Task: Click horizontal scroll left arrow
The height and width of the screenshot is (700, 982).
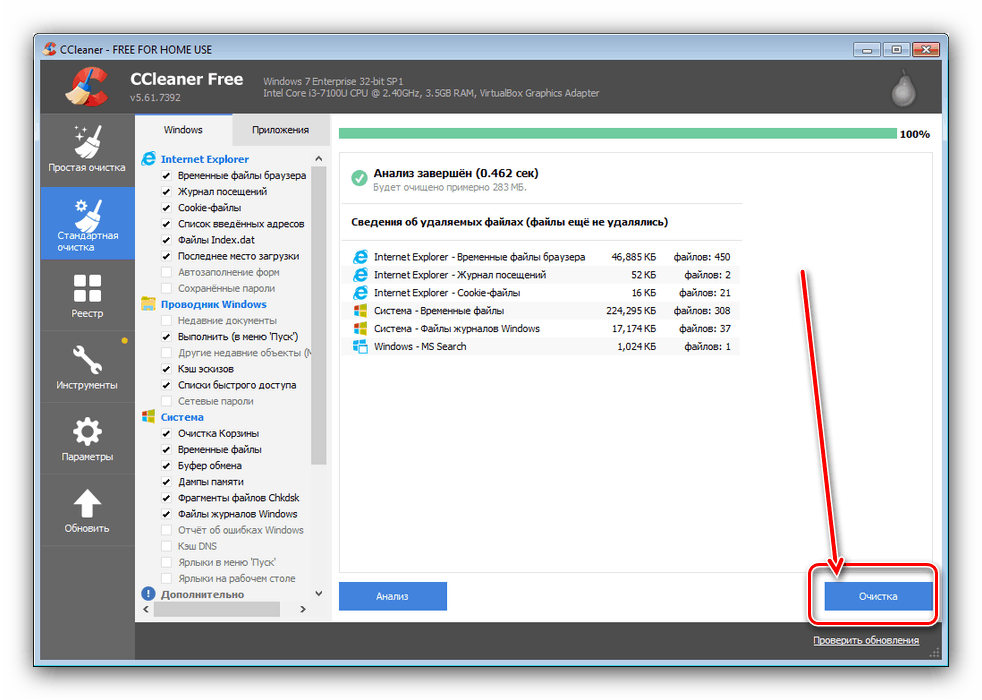Action: 146,609
